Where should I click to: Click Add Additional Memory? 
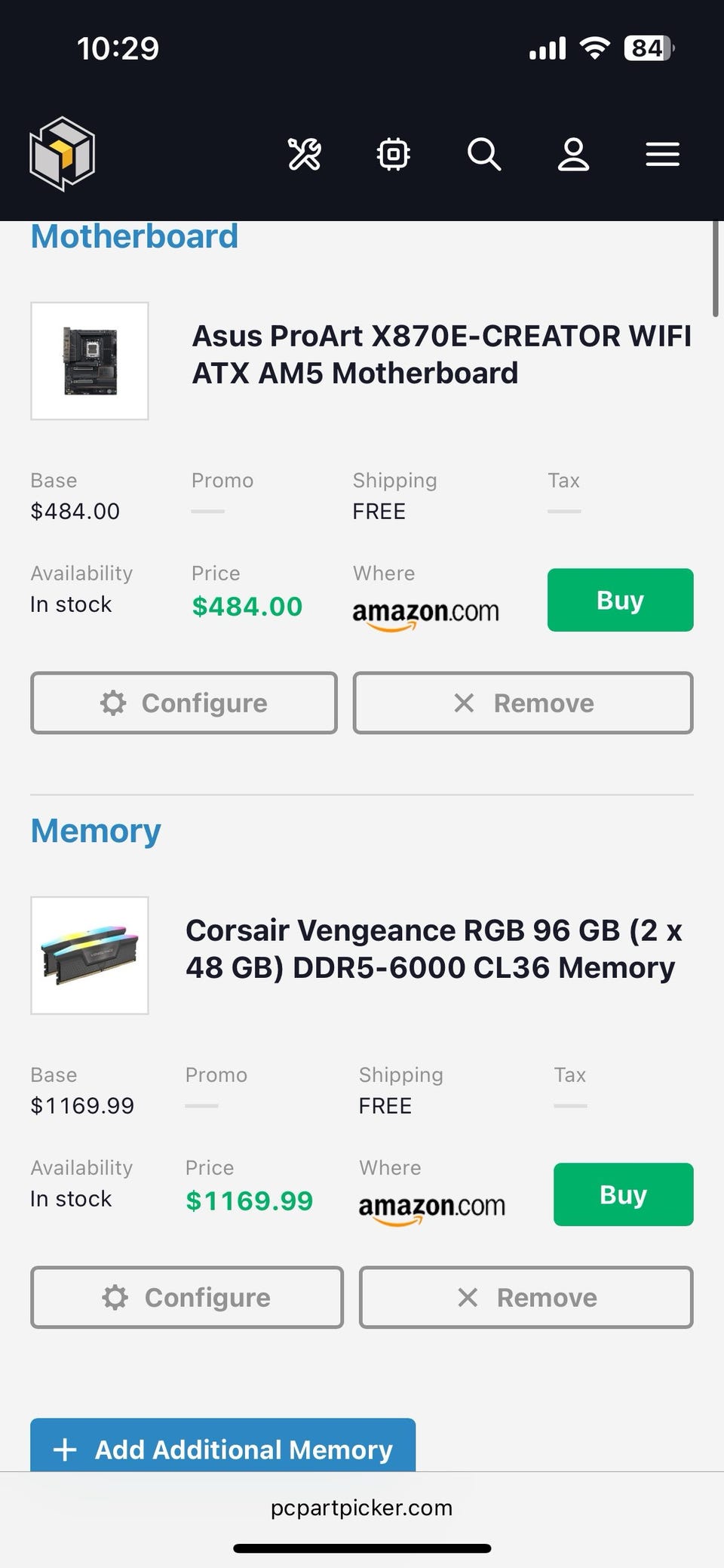(222, 1447)
